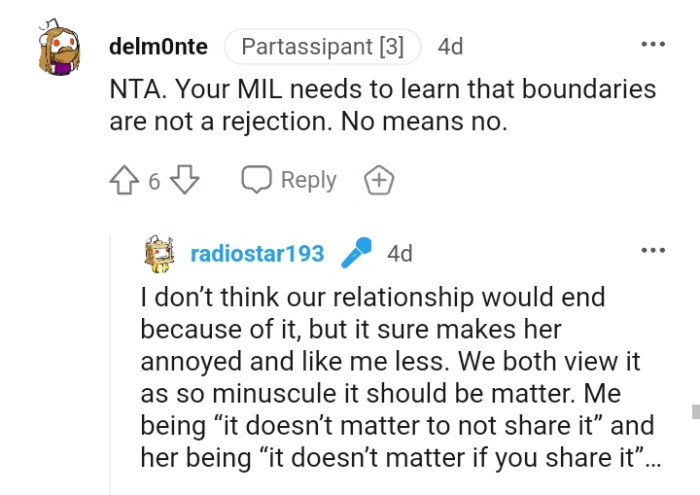Viewport: 700px width, 495px height.
Task: Open the three-dot menu on radiostar193's reply
Action: pos(653,250)
